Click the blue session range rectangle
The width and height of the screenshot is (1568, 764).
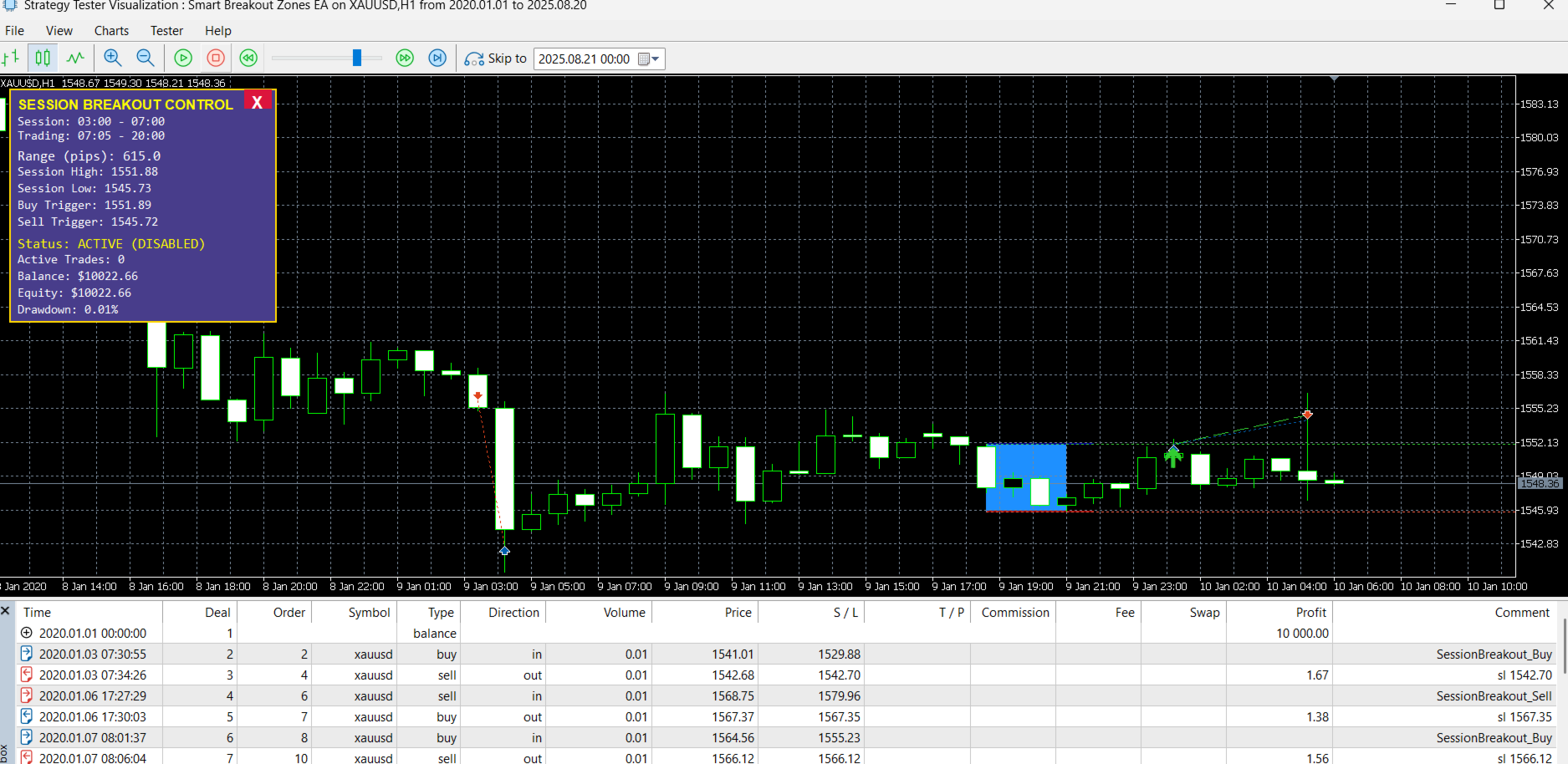pyautogui.click(x=1026, y=476)
